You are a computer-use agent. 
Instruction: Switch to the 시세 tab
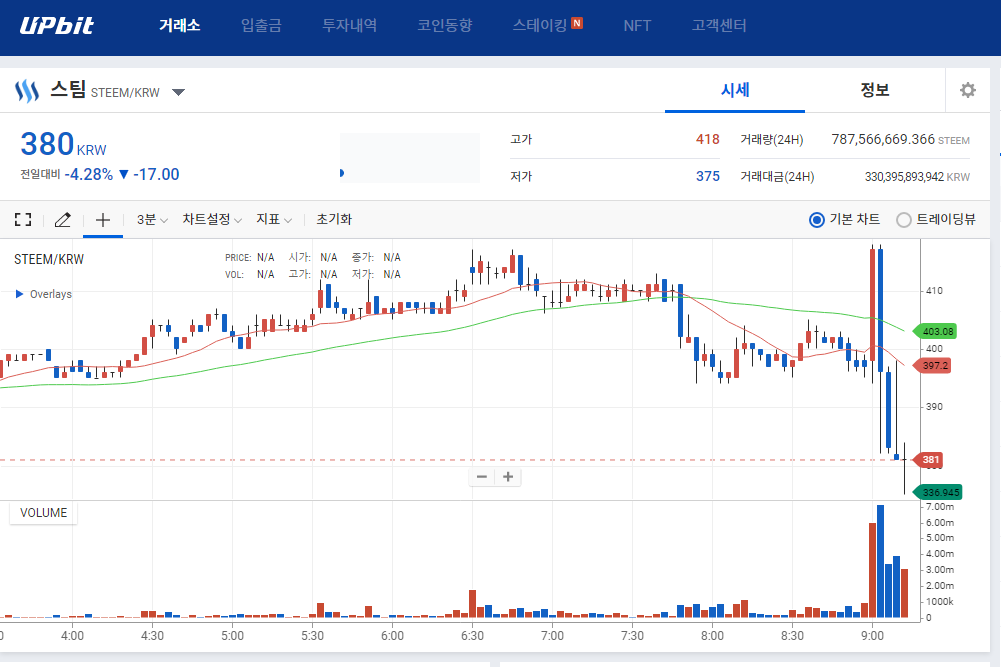735,90
